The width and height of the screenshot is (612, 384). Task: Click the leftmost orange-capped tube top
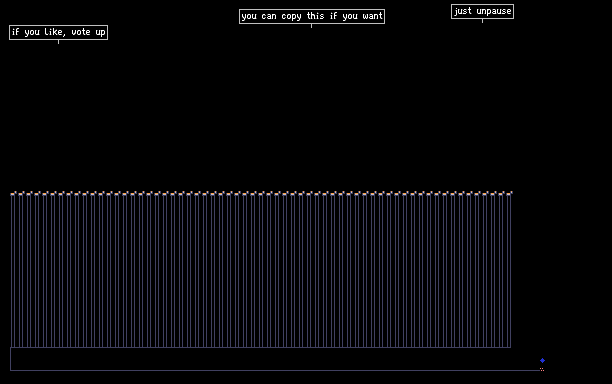(x=13, y=193)
